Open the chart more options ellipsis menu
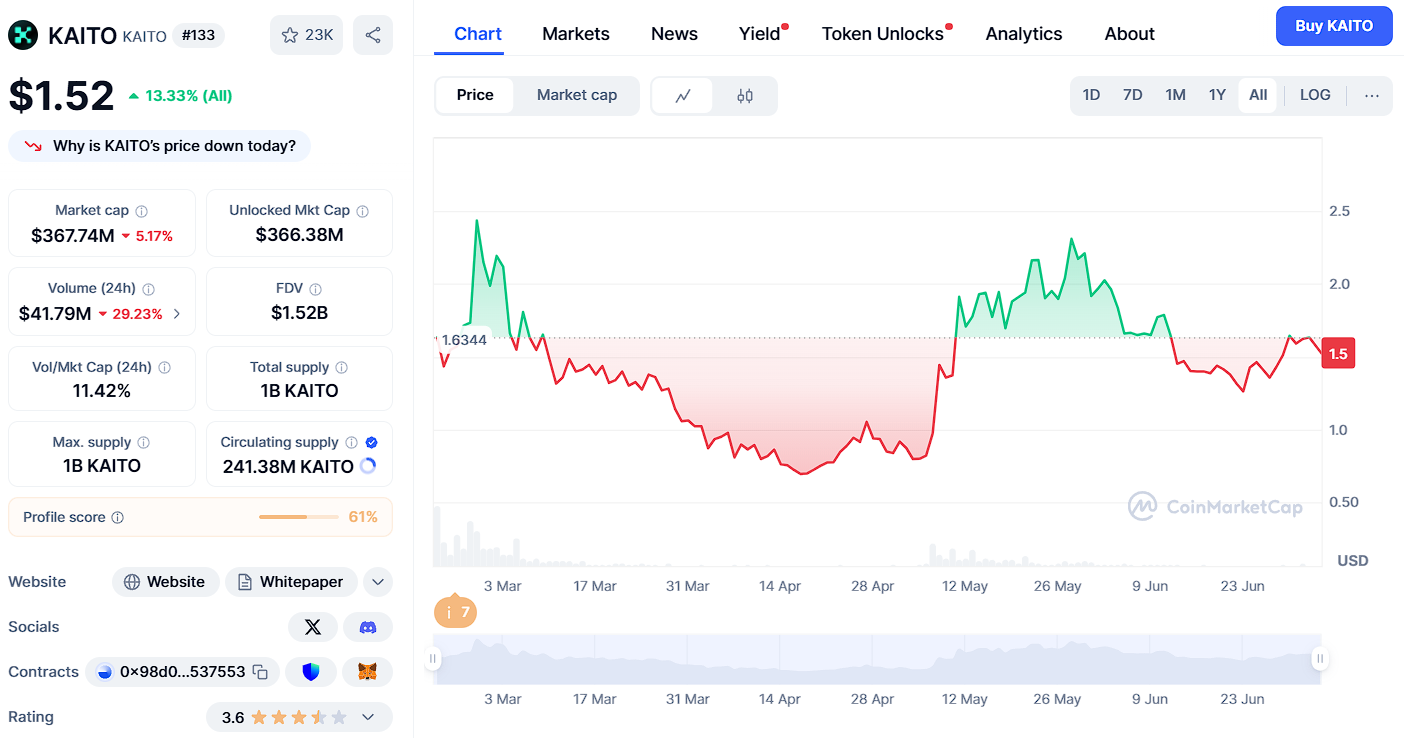This screenshot has height=738, width=1404. pos(1372,96)
